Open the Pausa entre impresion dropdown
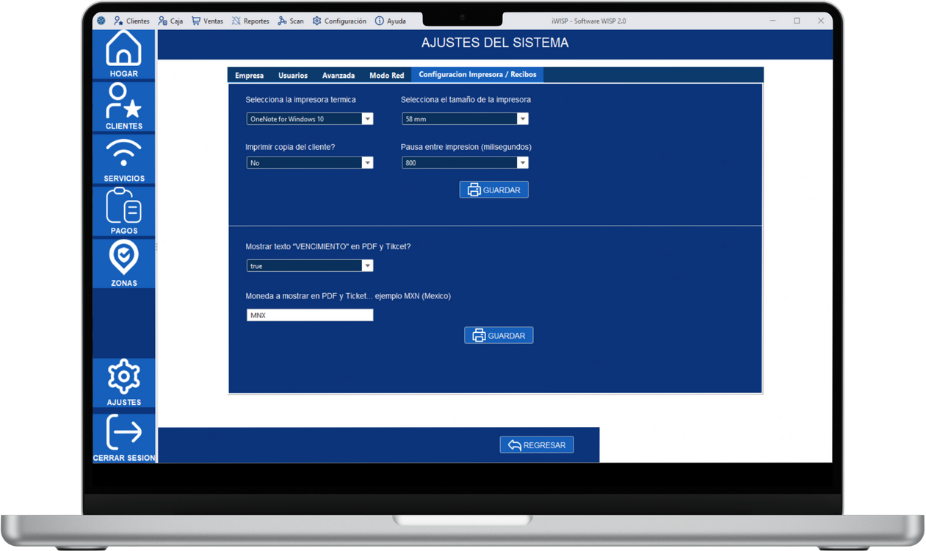The image size is (926, 551). pyautogui.click(x=522, y=163)
